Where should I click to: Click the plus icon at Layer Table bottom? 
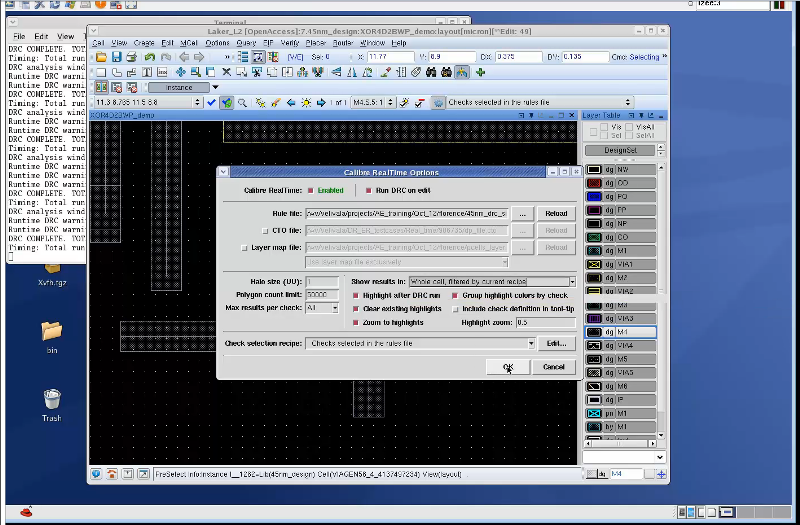661,474
